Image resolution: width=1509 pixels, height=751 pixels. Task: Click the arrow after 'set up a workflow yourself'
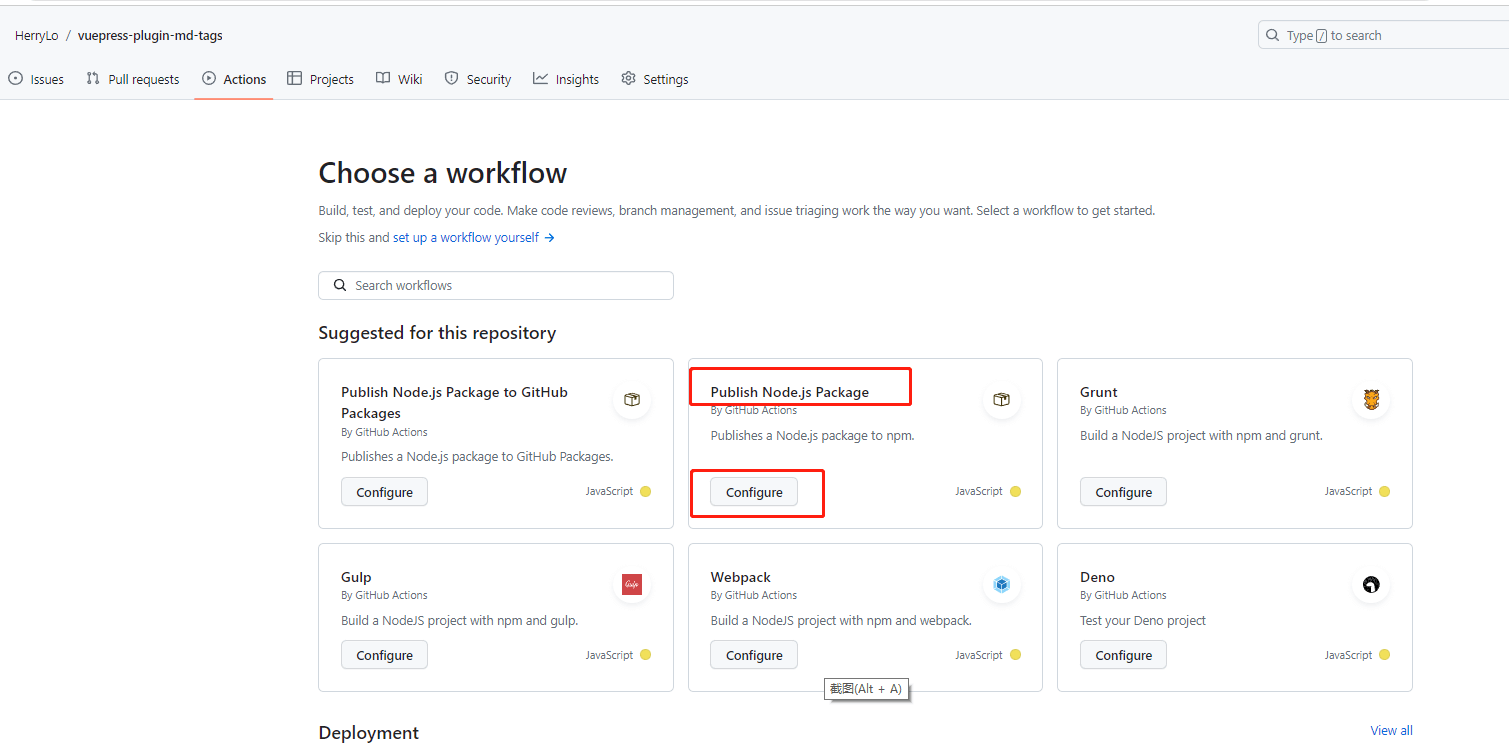[x=549, y=237]
